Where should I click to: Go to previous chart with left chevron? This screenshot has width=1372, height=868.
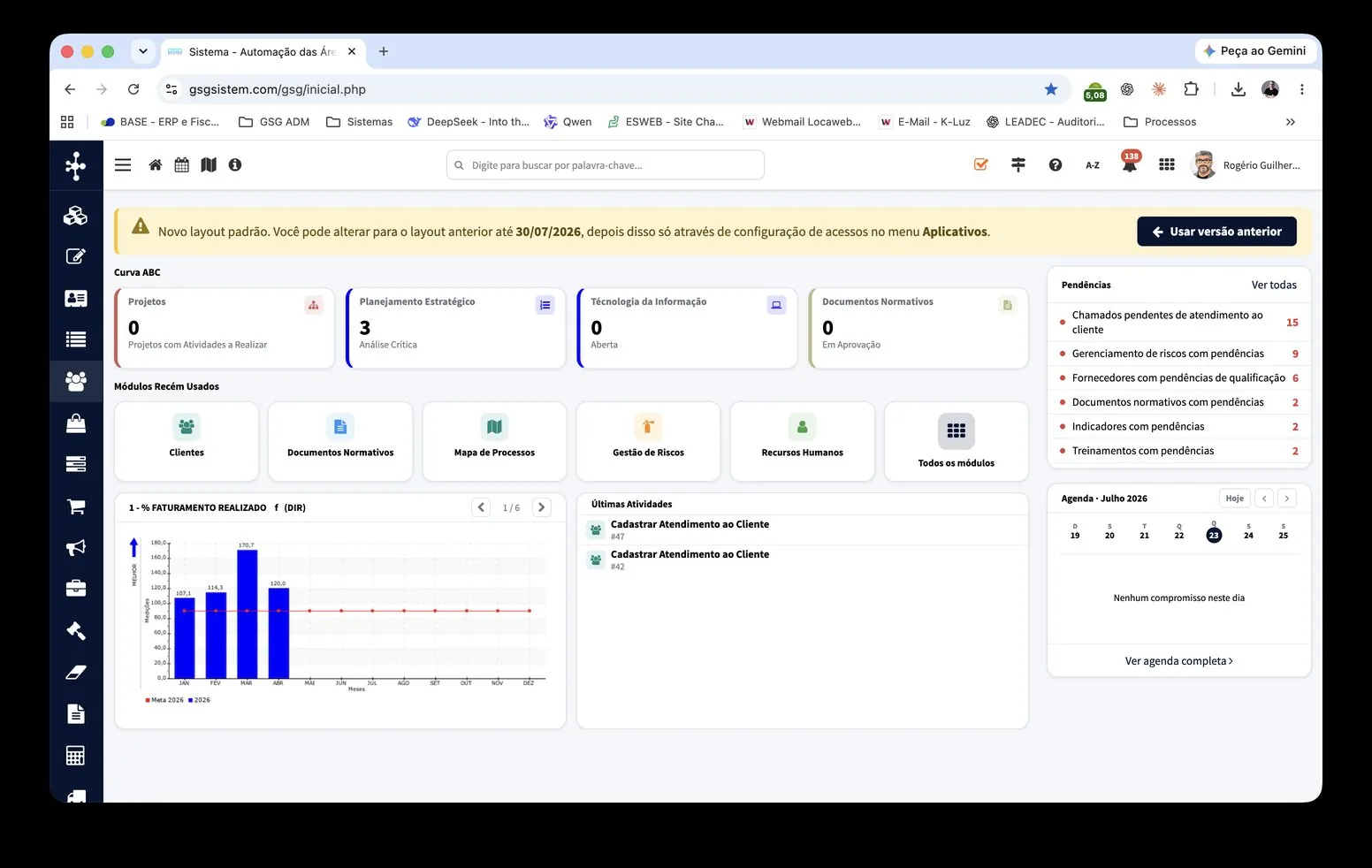point(481,507)
